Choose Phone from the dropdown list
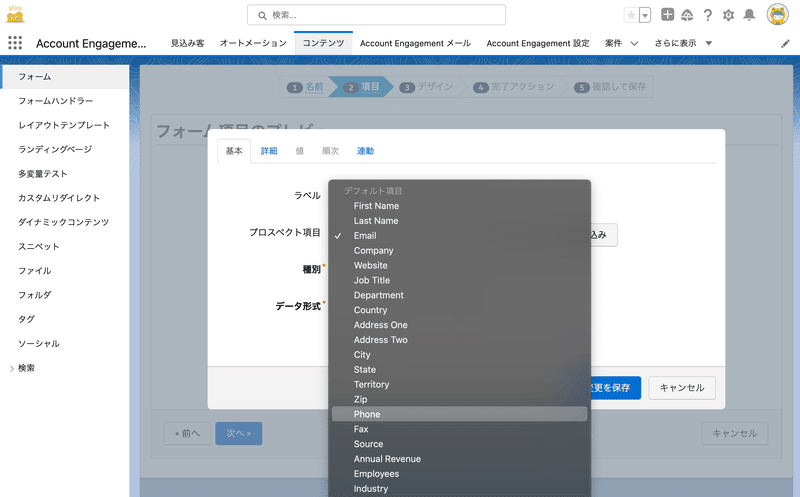Screen dimensions: 800x497 point(459,414)
